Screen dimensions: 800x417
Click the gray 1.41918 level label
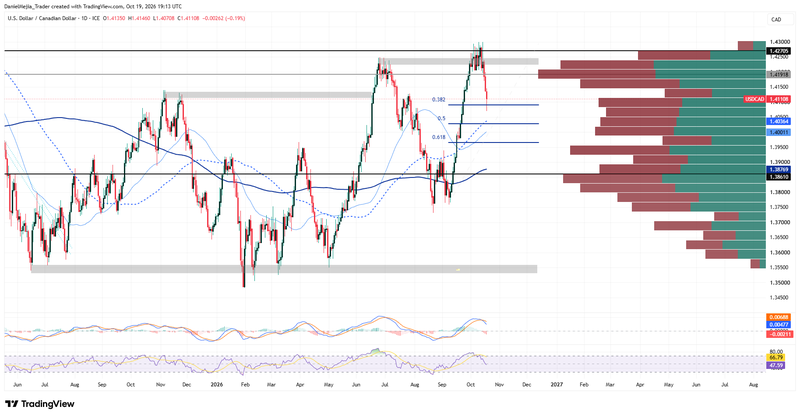779,75
